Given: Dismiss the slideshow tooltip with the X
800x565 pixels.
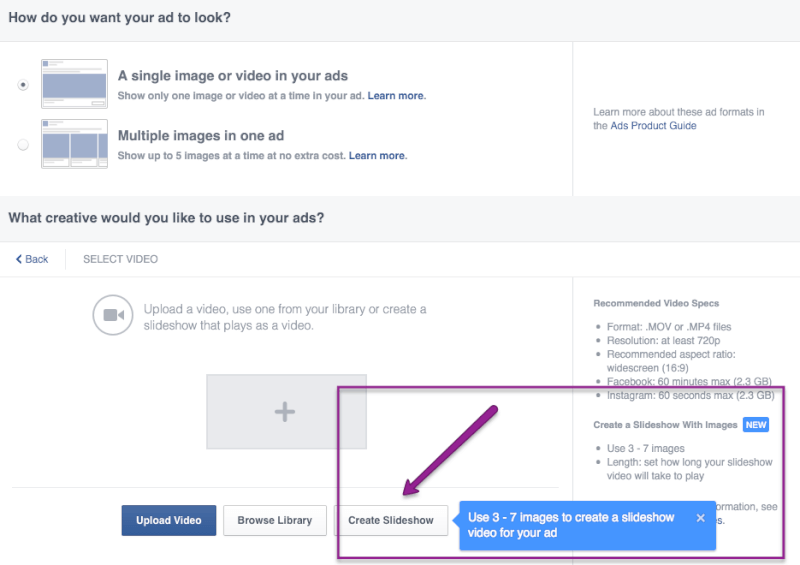Looking at the screenshot, I should tap(700, 518).
